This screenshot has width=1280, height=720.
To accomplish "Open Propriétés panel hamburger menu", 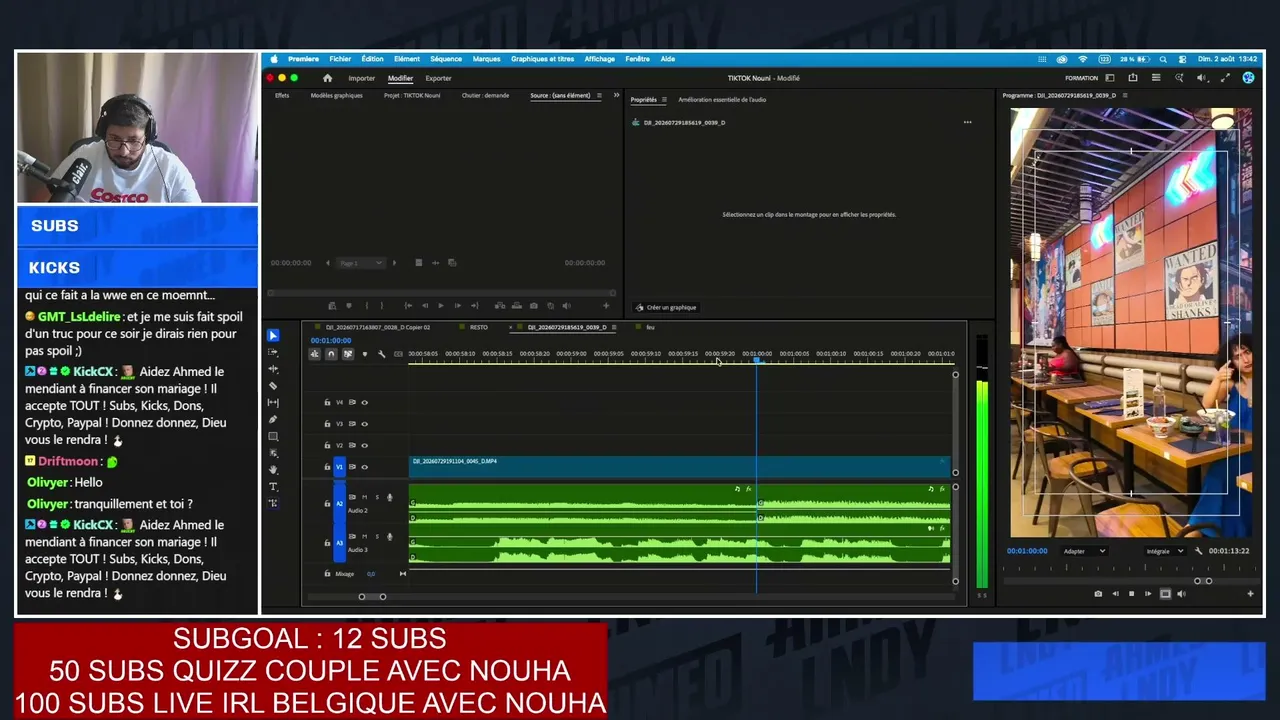I will (664, 100).
